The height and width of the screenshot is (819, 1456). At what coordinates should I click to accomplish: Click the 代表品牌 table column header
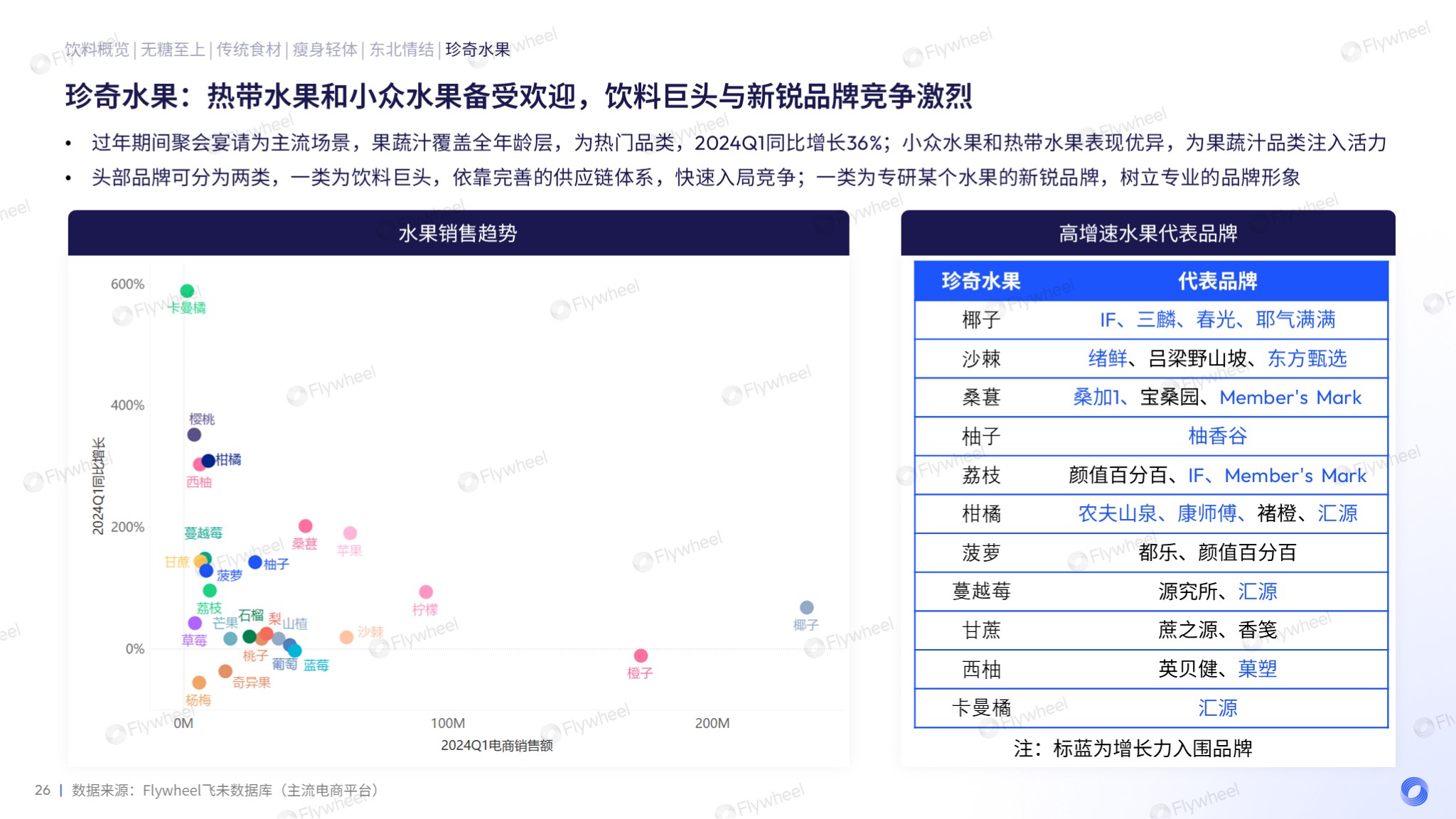click(1217, 281)
